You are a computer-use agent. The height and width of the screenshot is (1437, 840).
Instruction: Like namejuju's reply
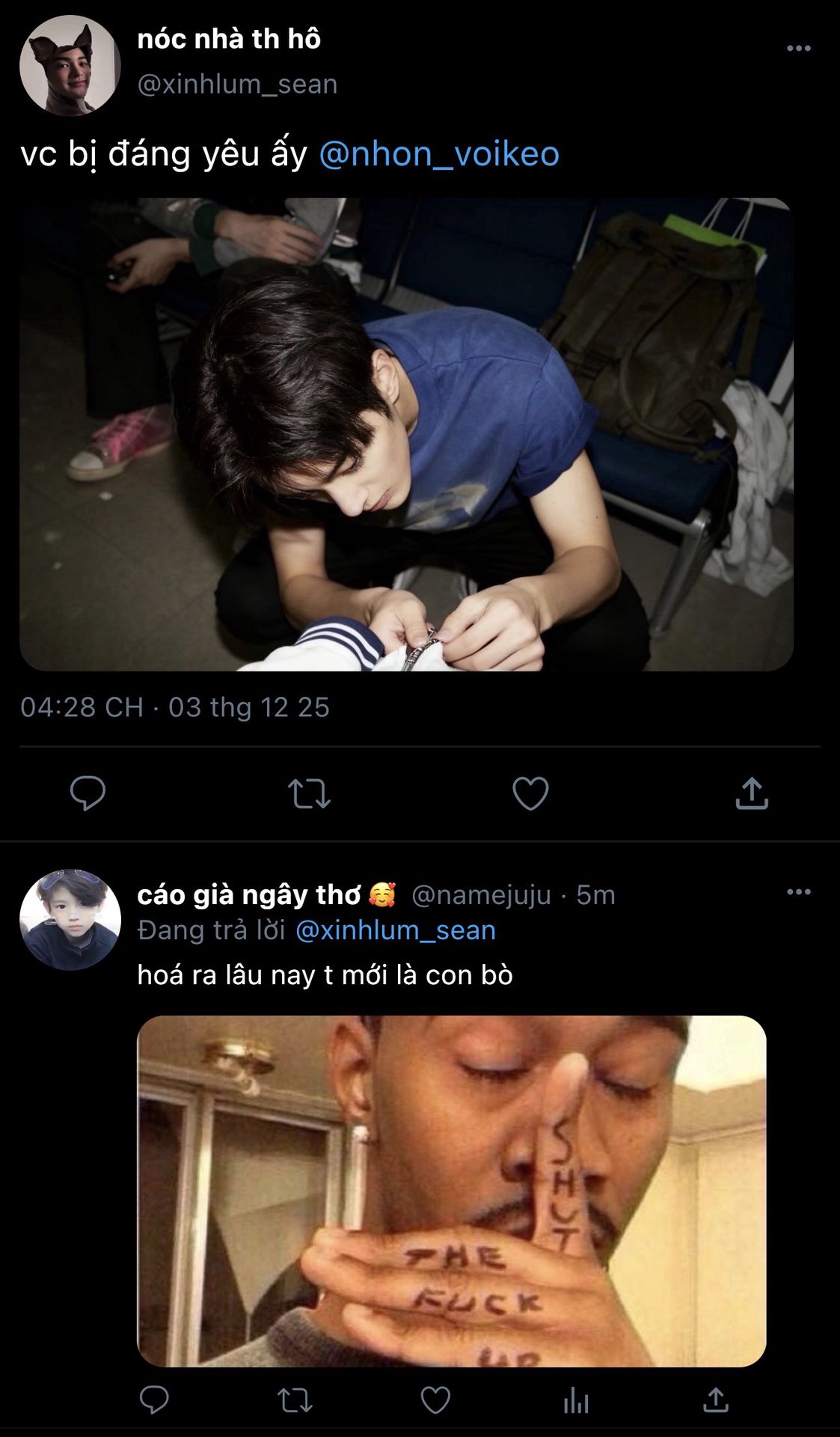(x=435, y=1400)
